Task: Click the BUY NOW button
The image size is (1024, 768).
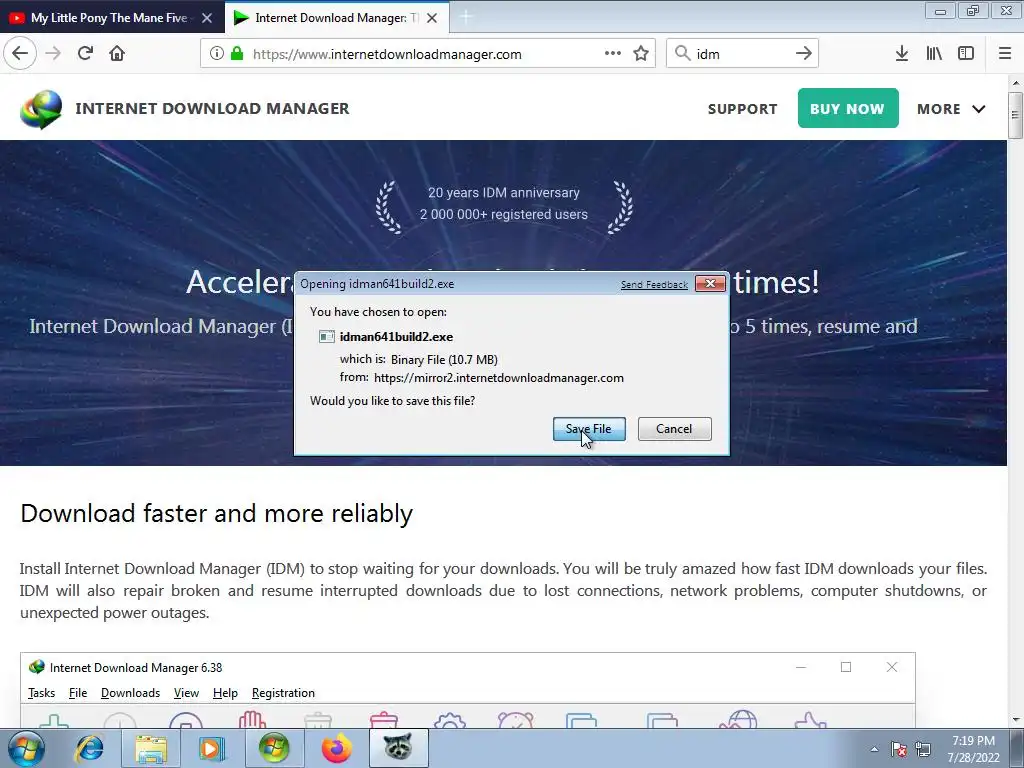Action: [x=848, y=108]
